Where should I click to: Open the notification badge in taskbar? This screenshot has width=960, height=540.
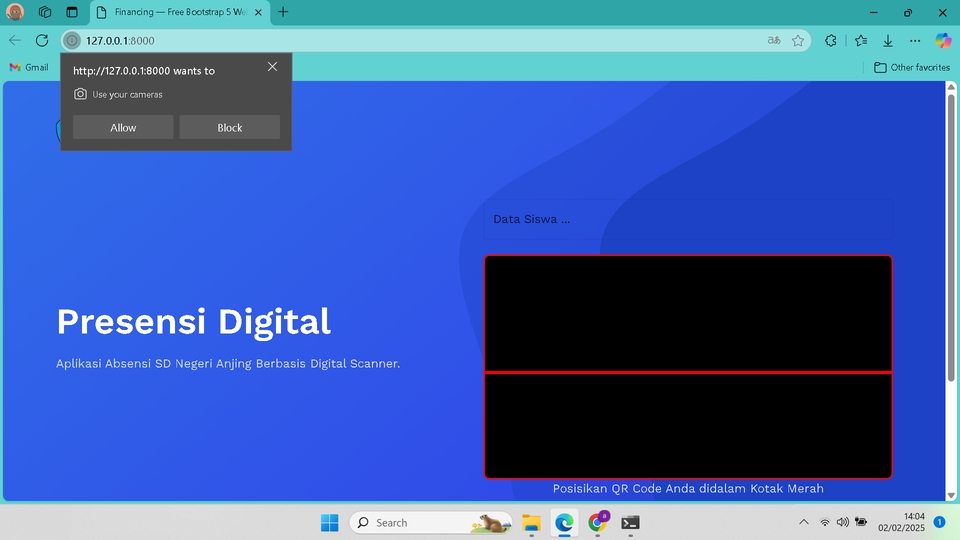click(x=940, y=522)
